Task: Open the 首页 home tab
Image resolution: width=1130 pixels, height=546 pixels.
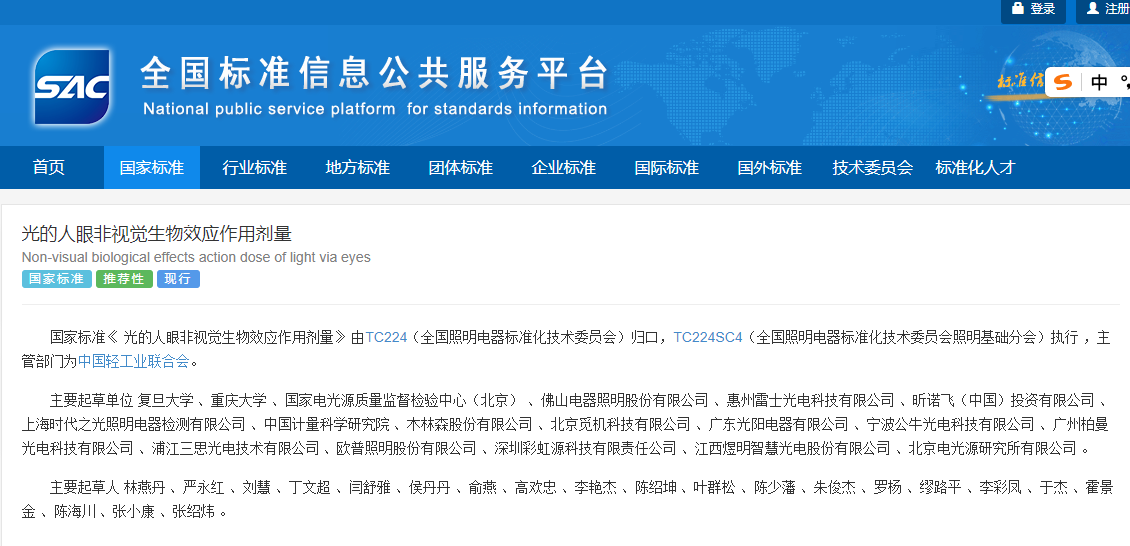Action: (48, 167)
